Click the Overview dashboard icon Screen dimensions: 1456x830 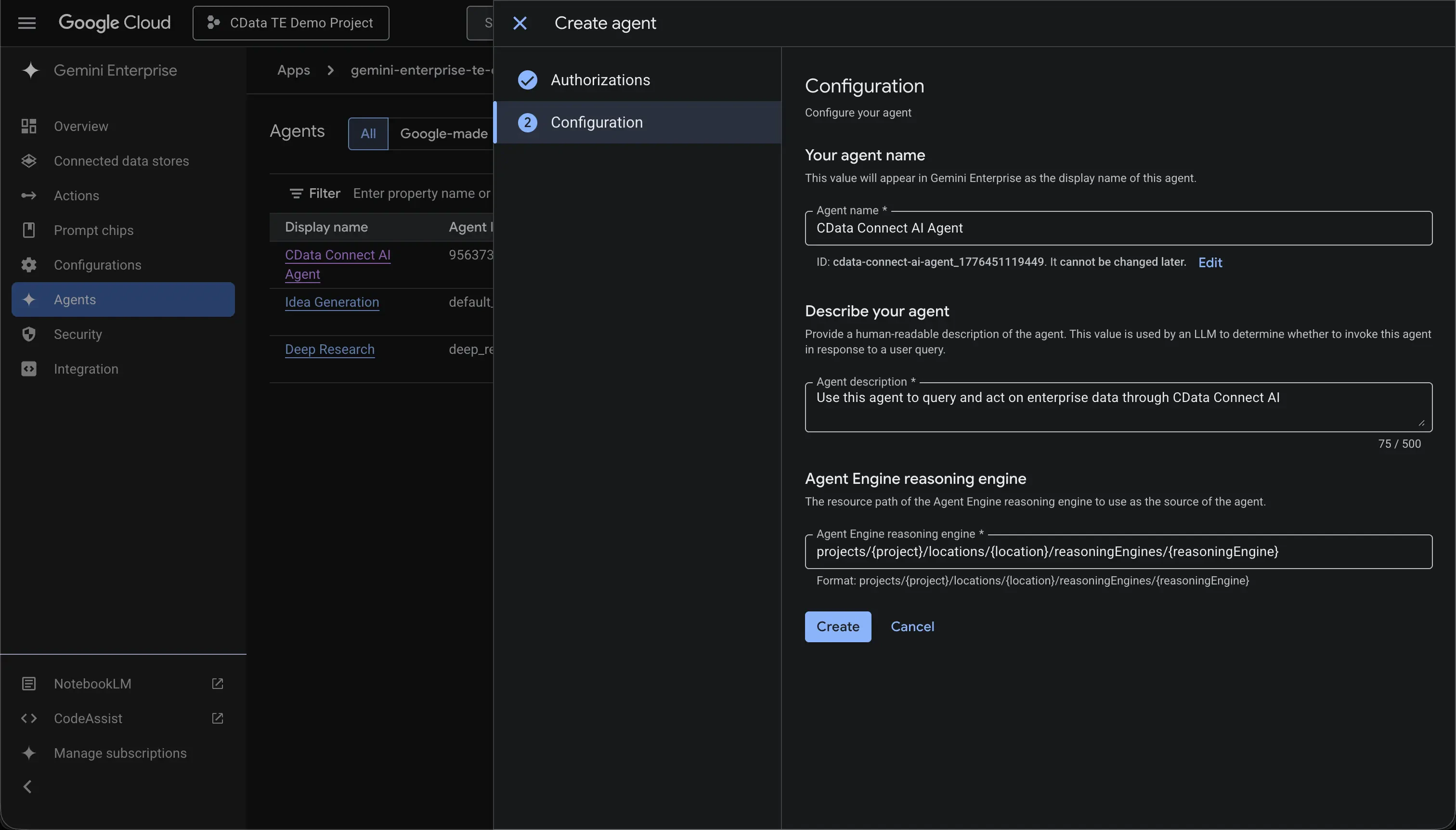pos(29,126)
